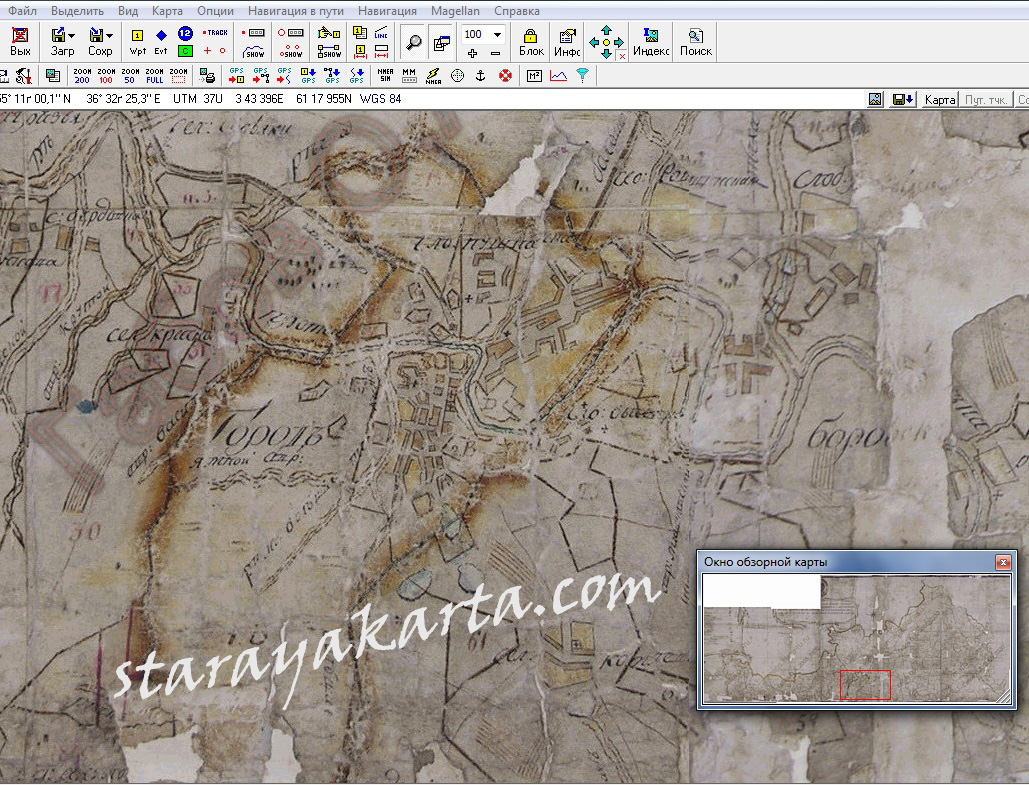This screenshot has height=785, width=1029.
Task: Open the Вид menu
Action: (x=128, y=11)
